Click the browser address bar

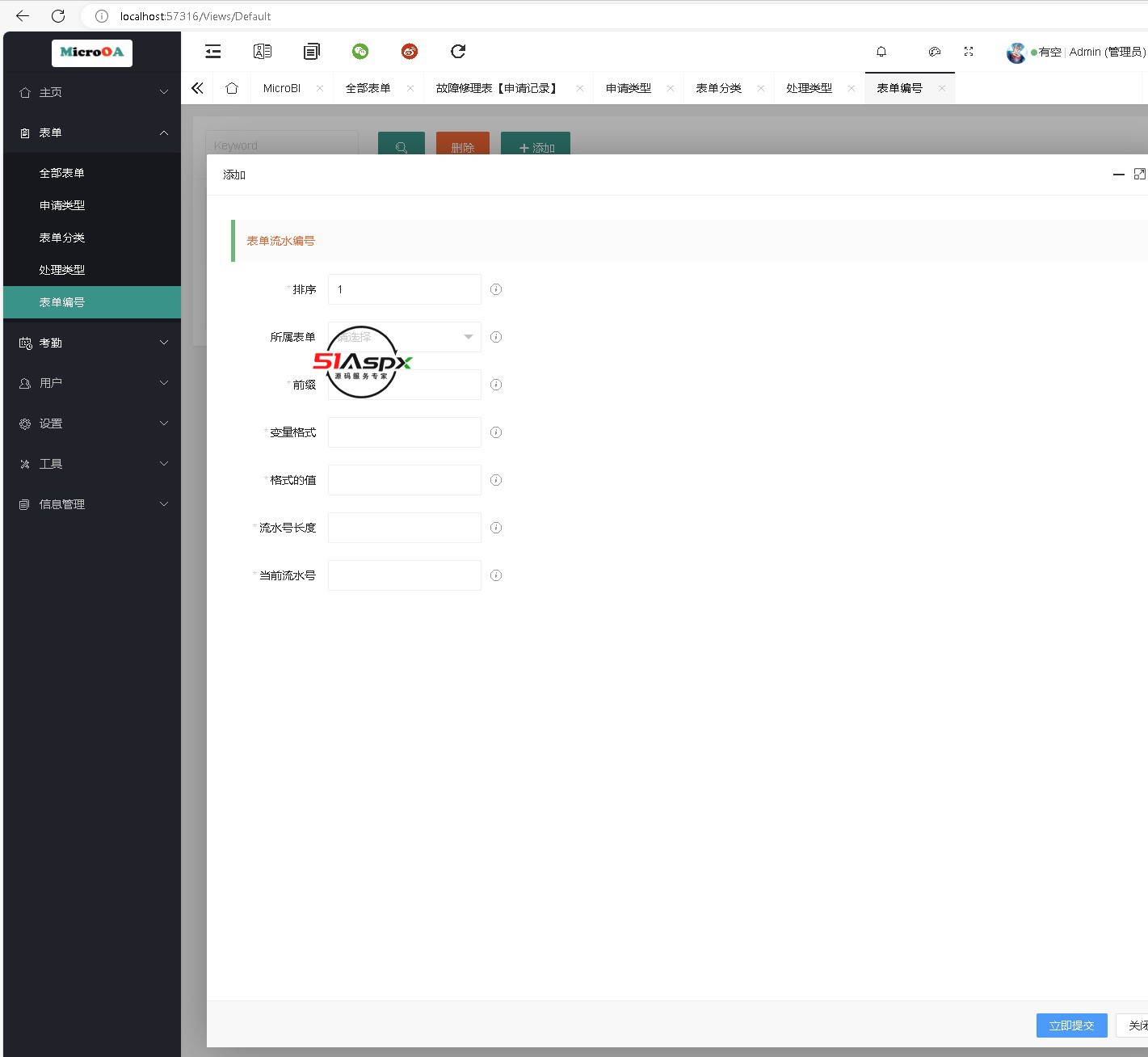click(614, 16)
